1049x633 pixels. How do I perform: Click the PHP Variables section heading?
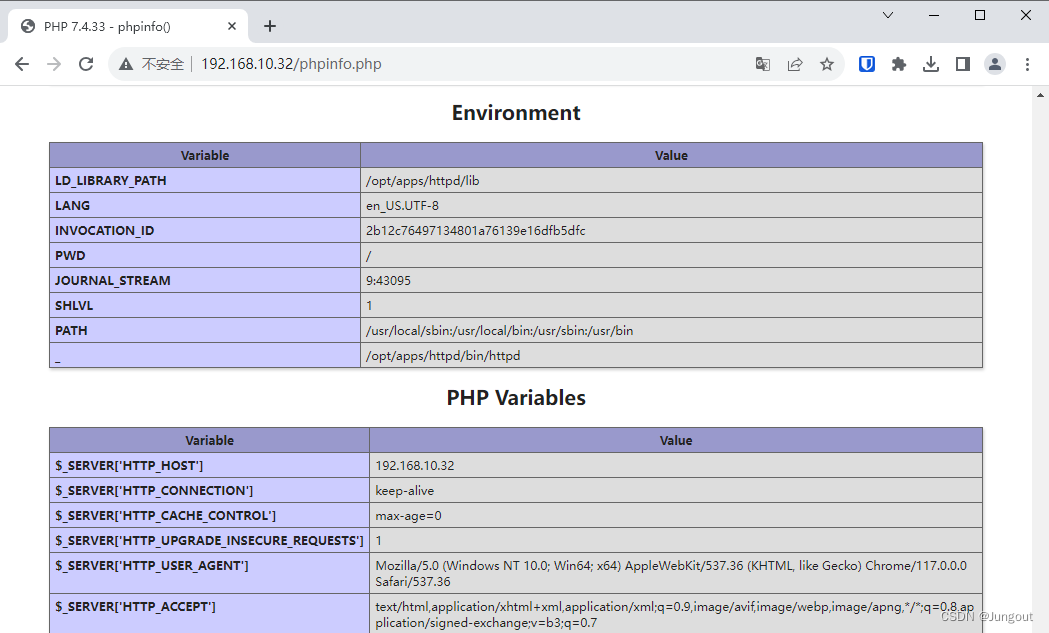516,397
